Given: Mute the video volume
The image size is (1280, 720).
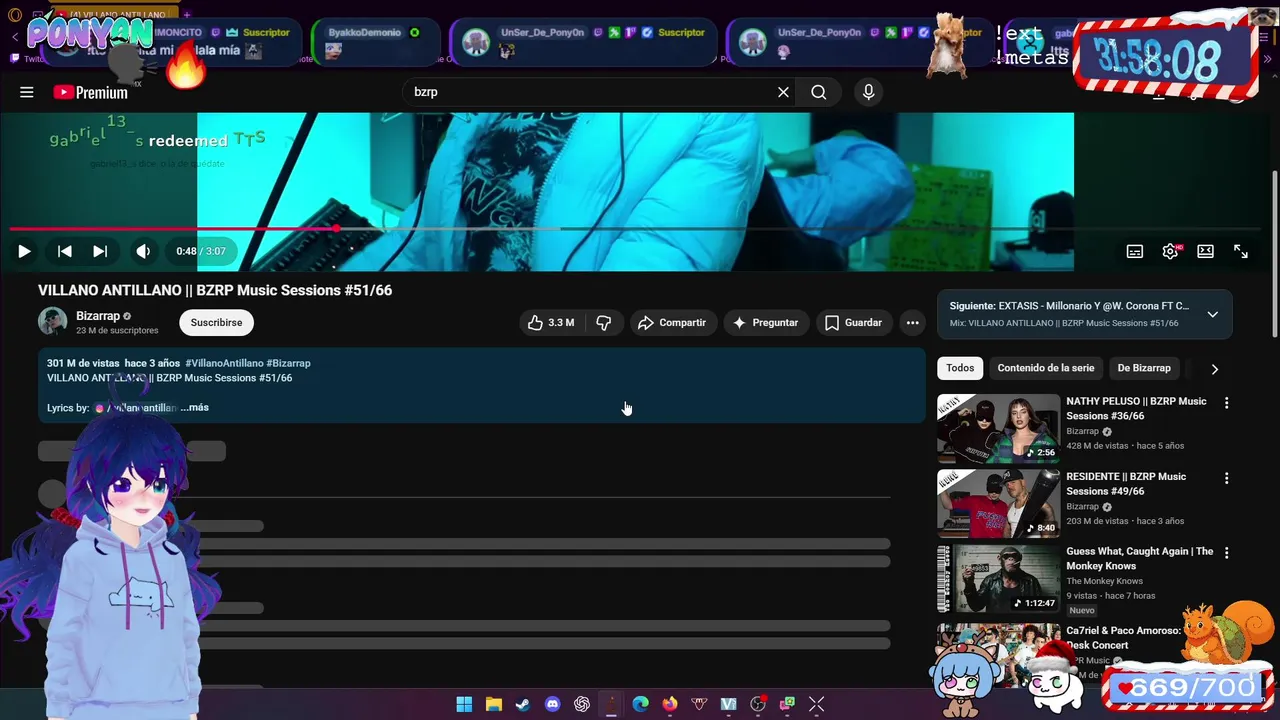Looking at the screenshot, I should pos(143,251).
